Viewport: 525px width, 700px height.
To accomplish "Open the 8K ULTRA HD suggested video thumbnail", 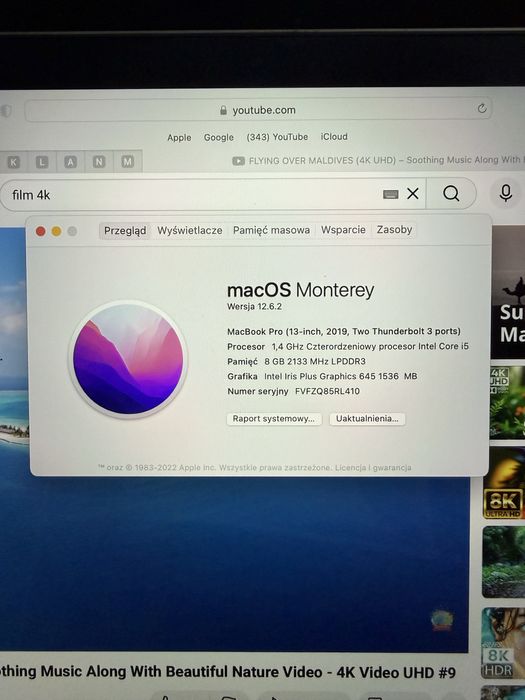I will (504, 483).
